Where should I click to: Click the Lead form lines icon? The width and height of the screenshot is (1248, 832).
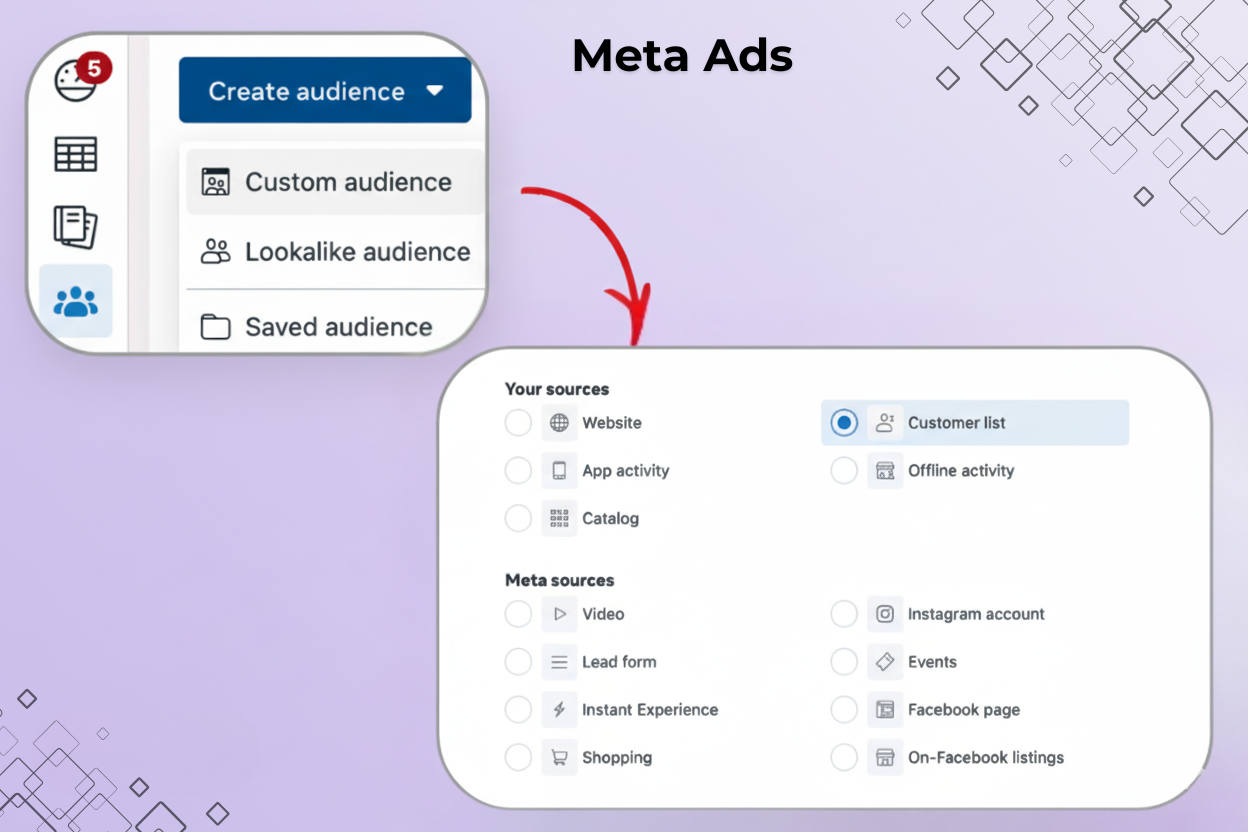559,662
